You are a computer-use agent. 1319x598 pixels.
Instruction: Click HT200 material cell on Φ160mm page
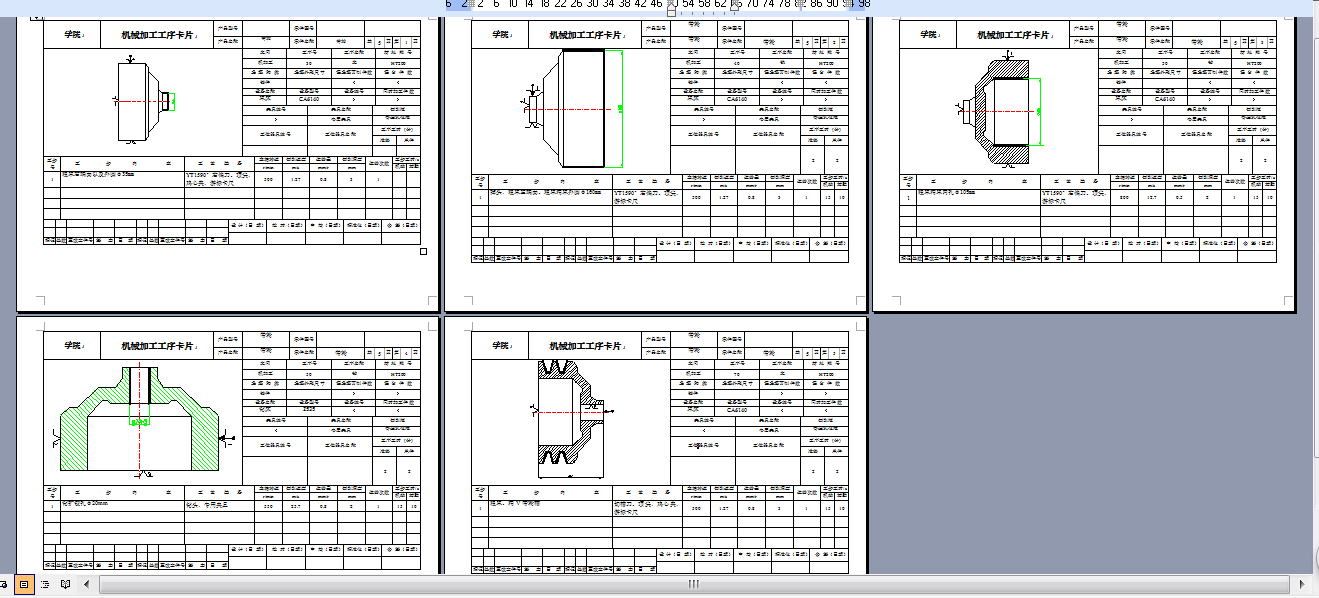pyautogui.click(x=825, y=63)
